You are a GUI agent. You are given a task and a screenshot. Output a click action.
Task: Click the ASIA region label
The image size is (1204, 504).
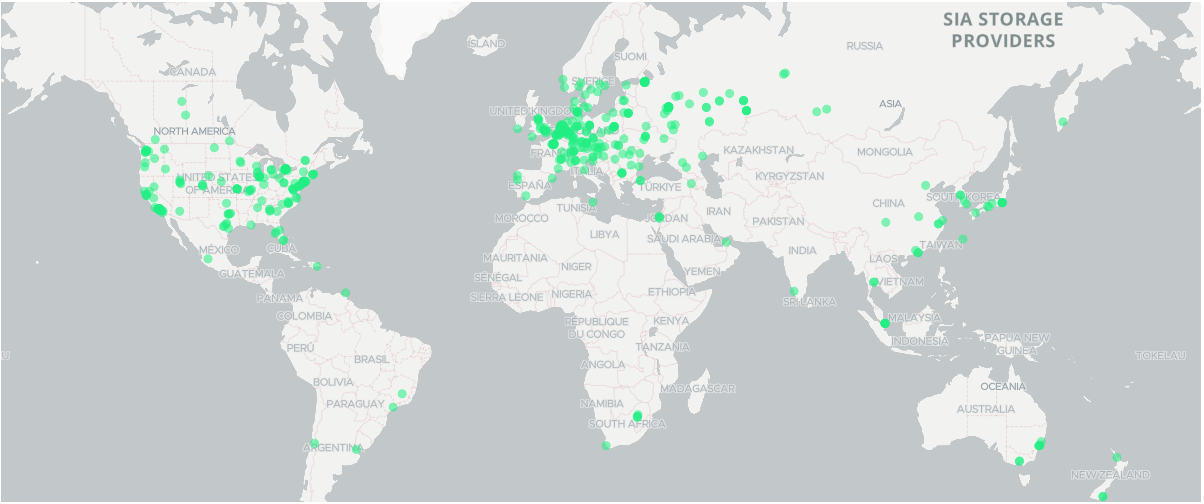click(890, 104)
